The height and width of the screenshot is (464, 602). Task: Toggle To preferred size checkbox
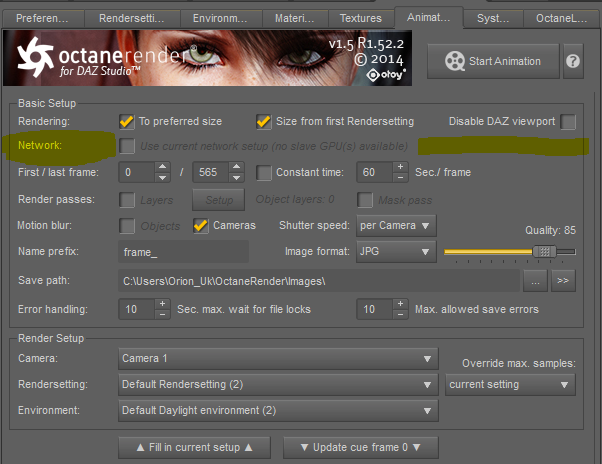(127, 122)
